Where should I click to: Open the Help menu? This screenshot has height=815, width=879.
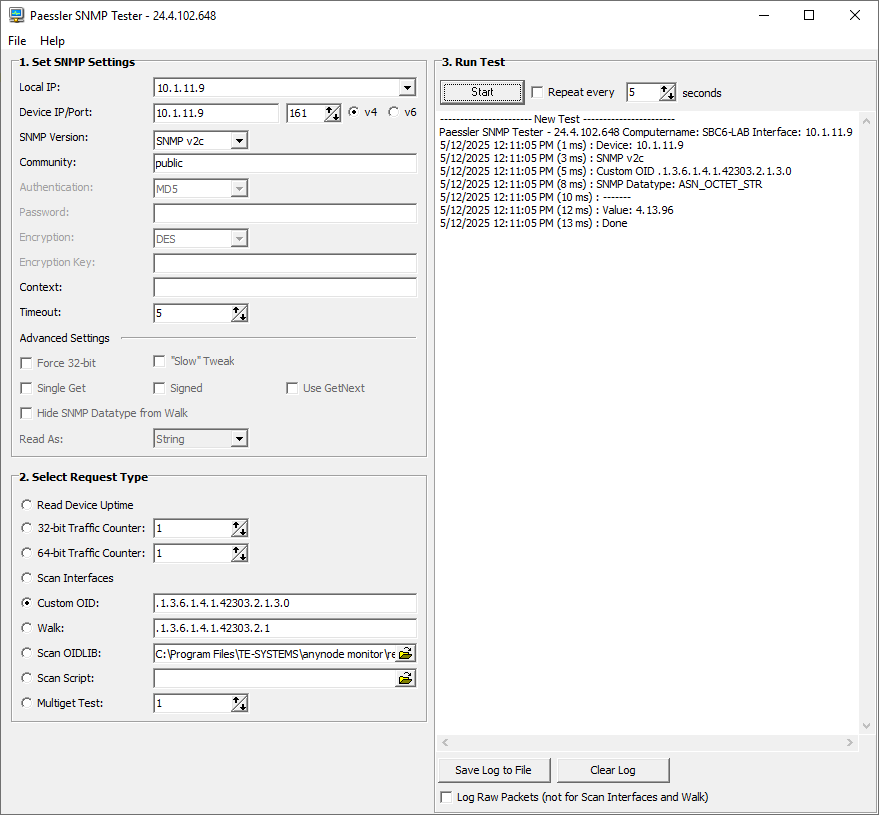pos(52,41)
